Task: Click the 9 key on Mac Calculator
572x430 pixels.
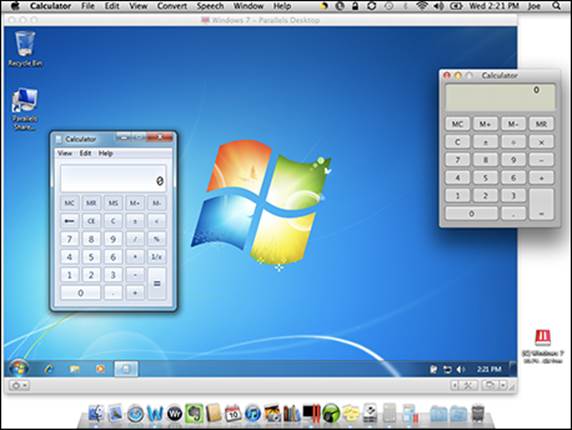Action: (x=513, y=160)
